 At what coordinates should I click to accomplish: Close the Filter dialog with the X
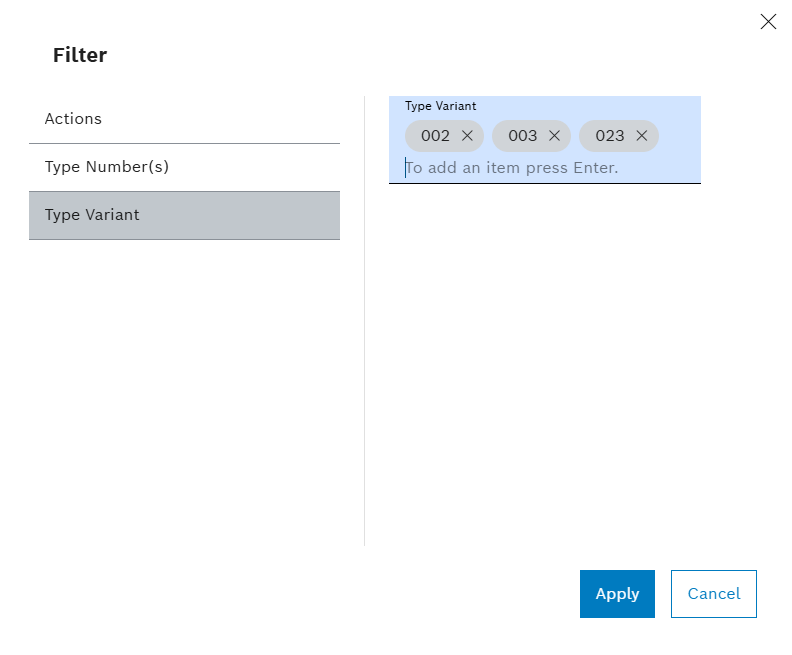pos(768,21)
